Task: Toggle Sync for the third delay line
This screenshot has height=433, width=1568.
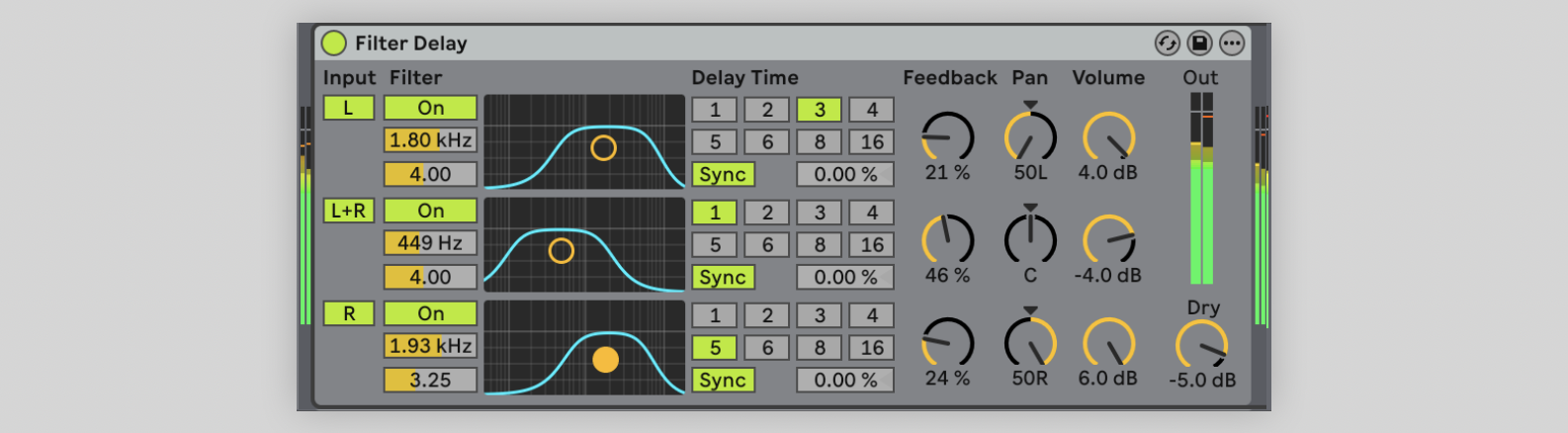Action: tap(723, 381)
